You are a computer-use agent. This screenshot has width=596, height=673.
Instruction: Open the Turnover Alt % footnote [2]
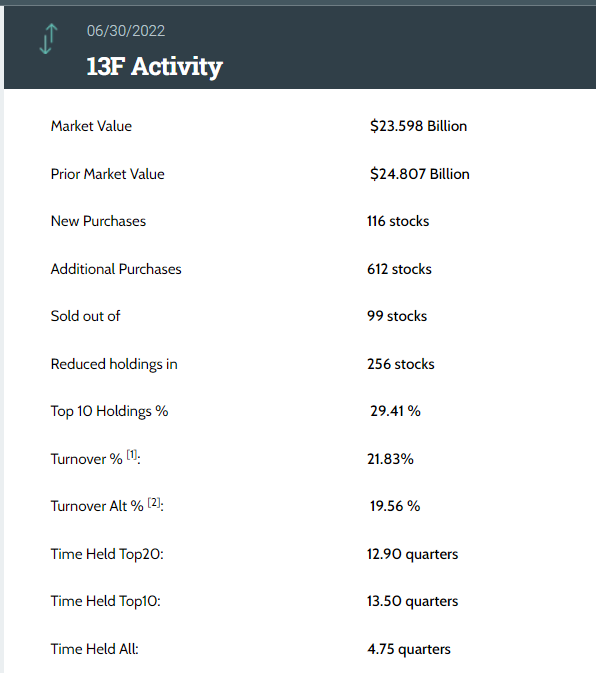click(154, 502)
